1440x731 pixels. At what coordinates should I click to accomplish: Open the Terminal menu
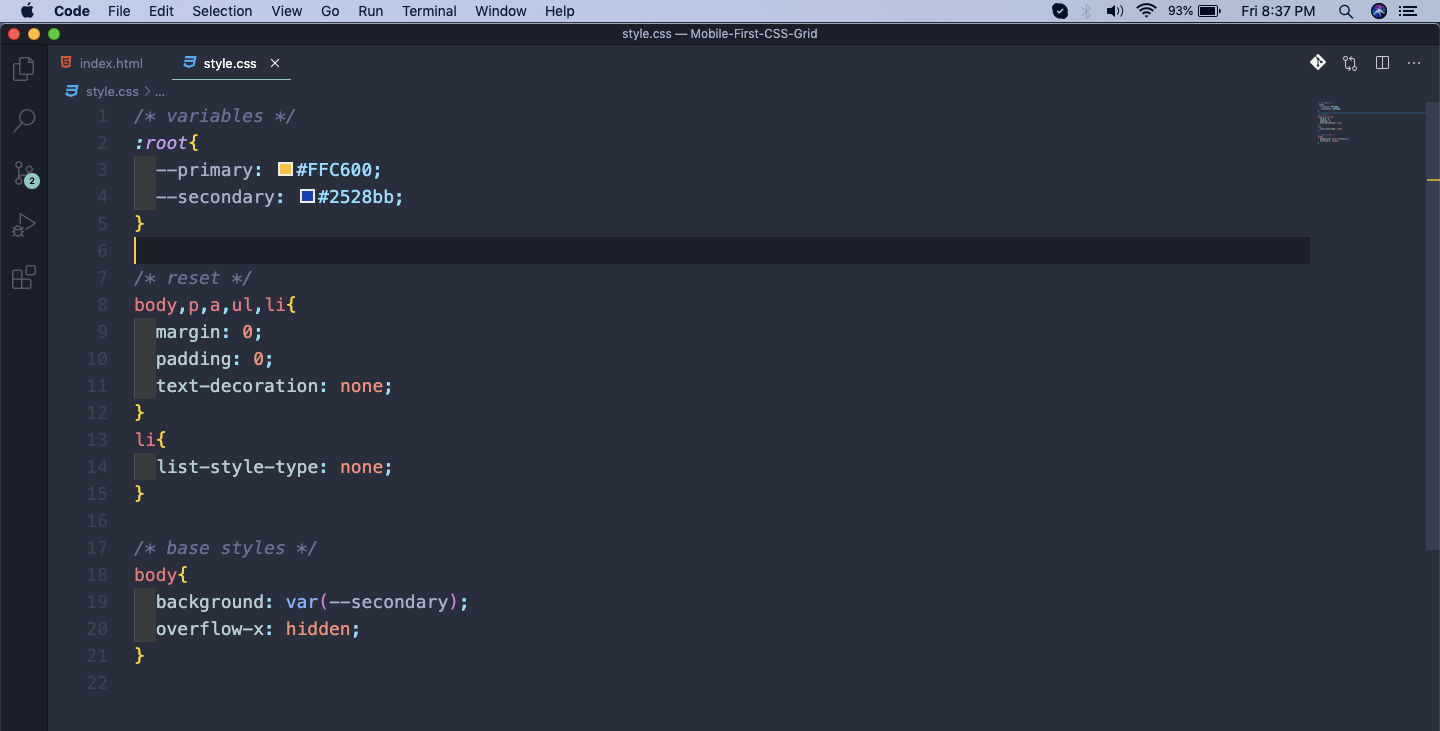(429, 11)
